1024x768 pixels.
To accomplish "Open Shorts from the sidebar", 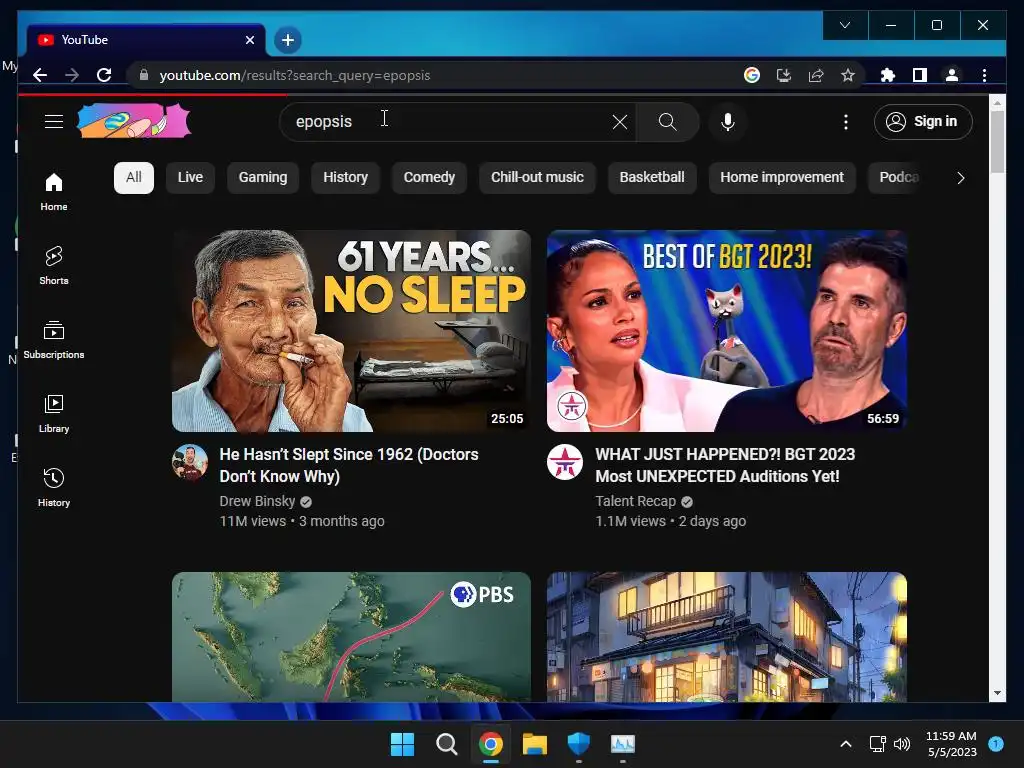I will click(x=54, y=266).
